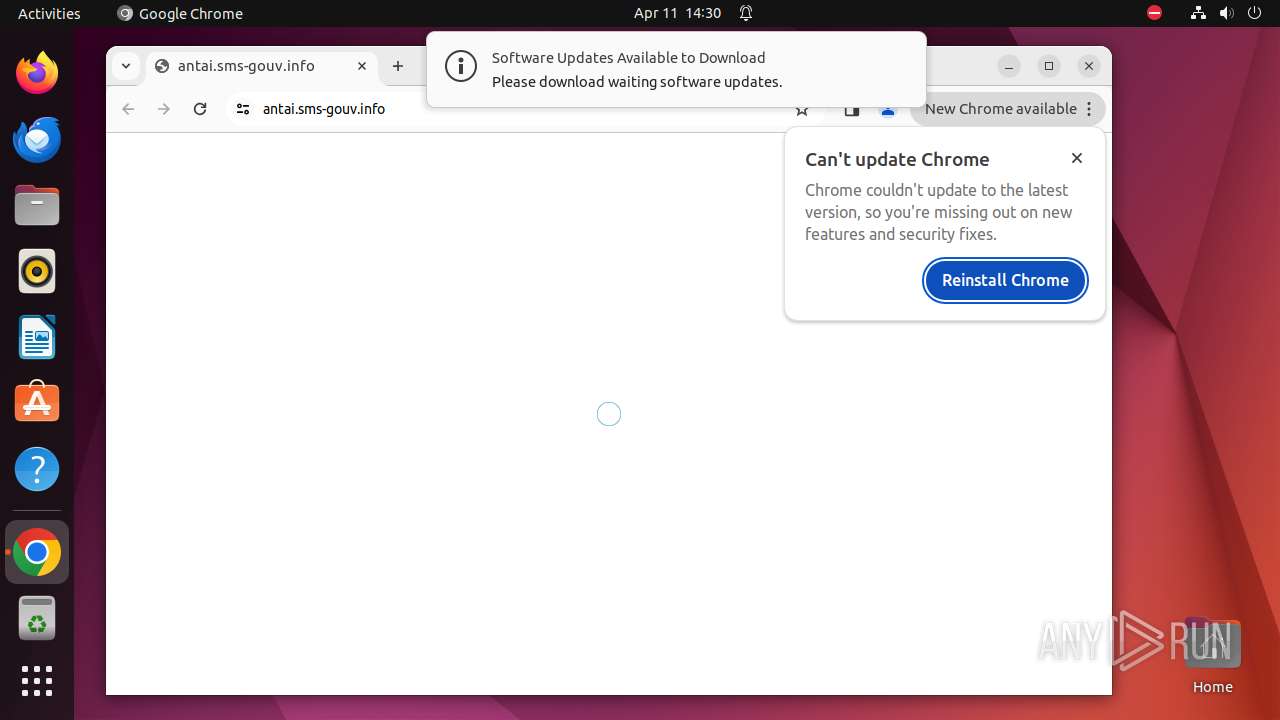Click the Chrome back arrow

(128, 109)
